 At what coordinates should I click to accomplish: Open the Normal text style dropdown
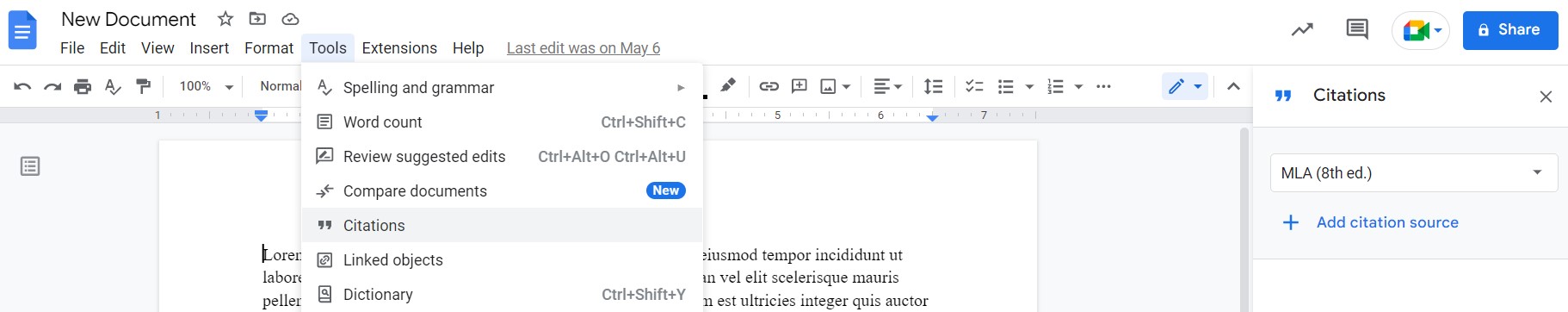coord(281,86)
